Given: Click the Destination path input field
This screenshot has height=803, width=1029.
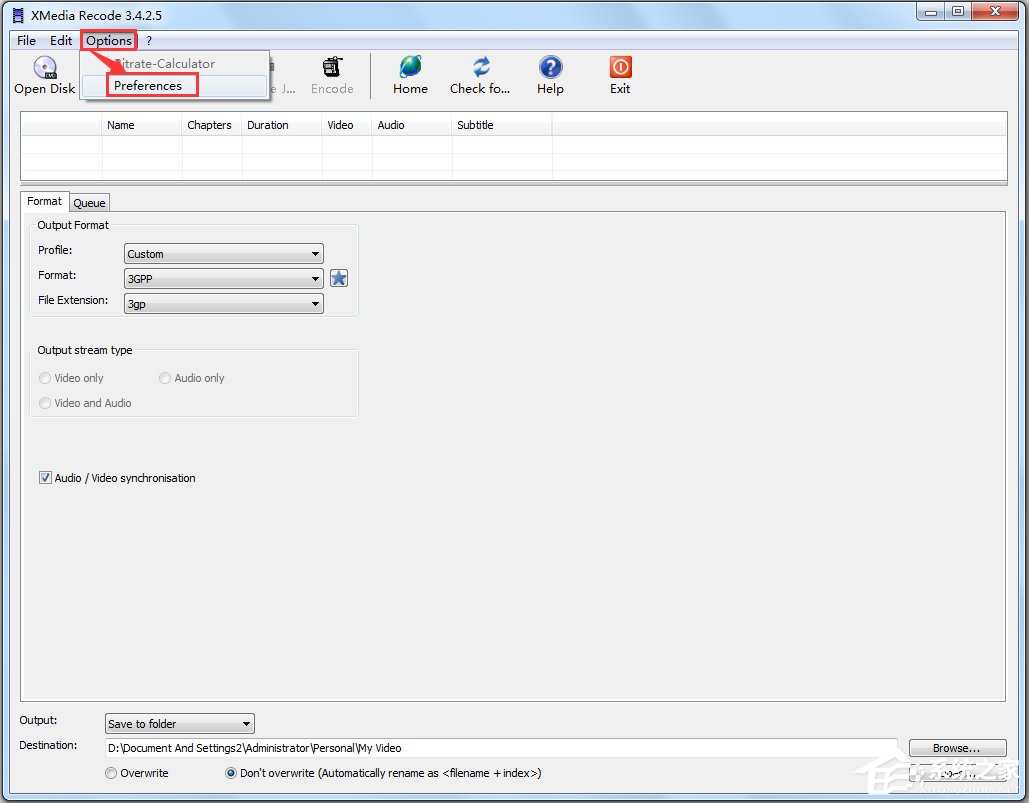Looking at the screenshot, I should pyautogui.click(x=500, y=747).
